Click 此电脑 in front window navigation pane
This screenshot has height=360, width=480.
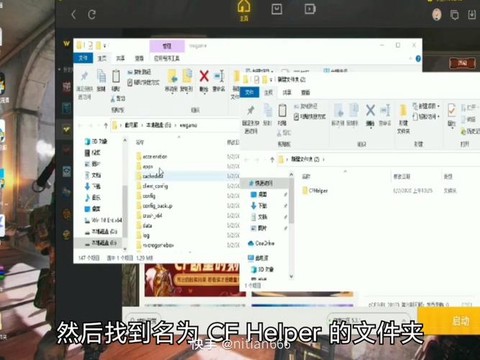[258, 258]
